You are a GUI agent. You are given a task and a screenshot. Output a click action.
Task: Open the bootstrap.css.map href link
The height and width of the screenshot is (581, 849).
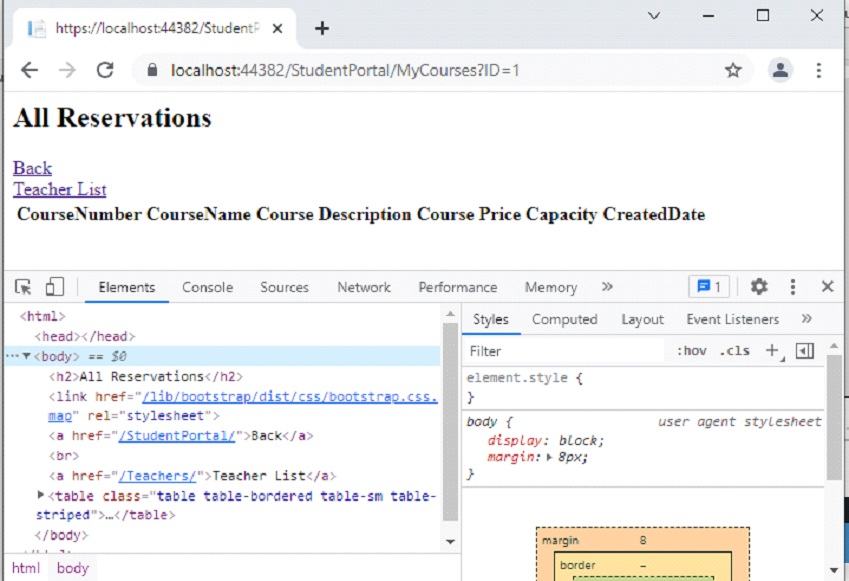(x=290, y=396)
